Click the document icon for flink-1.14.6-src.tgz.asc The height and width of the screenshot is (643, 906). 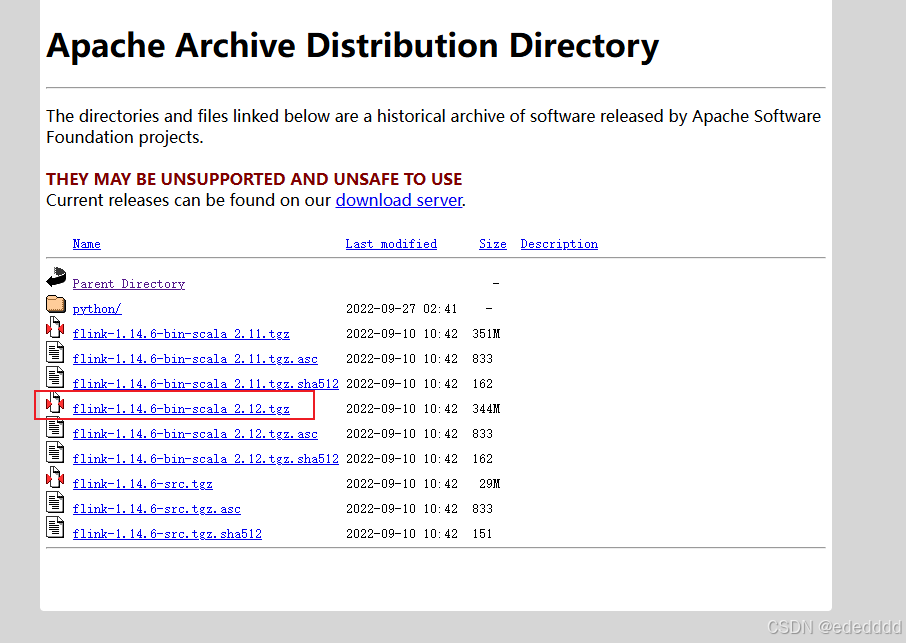pyautogui.click(x=55, y=503)
